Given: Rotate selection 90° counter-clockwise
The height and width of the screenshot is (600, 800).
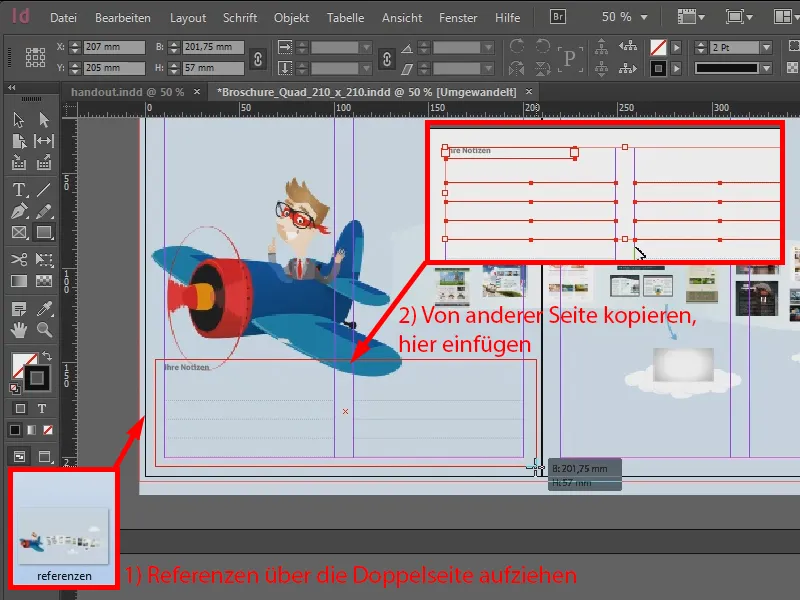Looking at the screenshot, I should (542, 46).
